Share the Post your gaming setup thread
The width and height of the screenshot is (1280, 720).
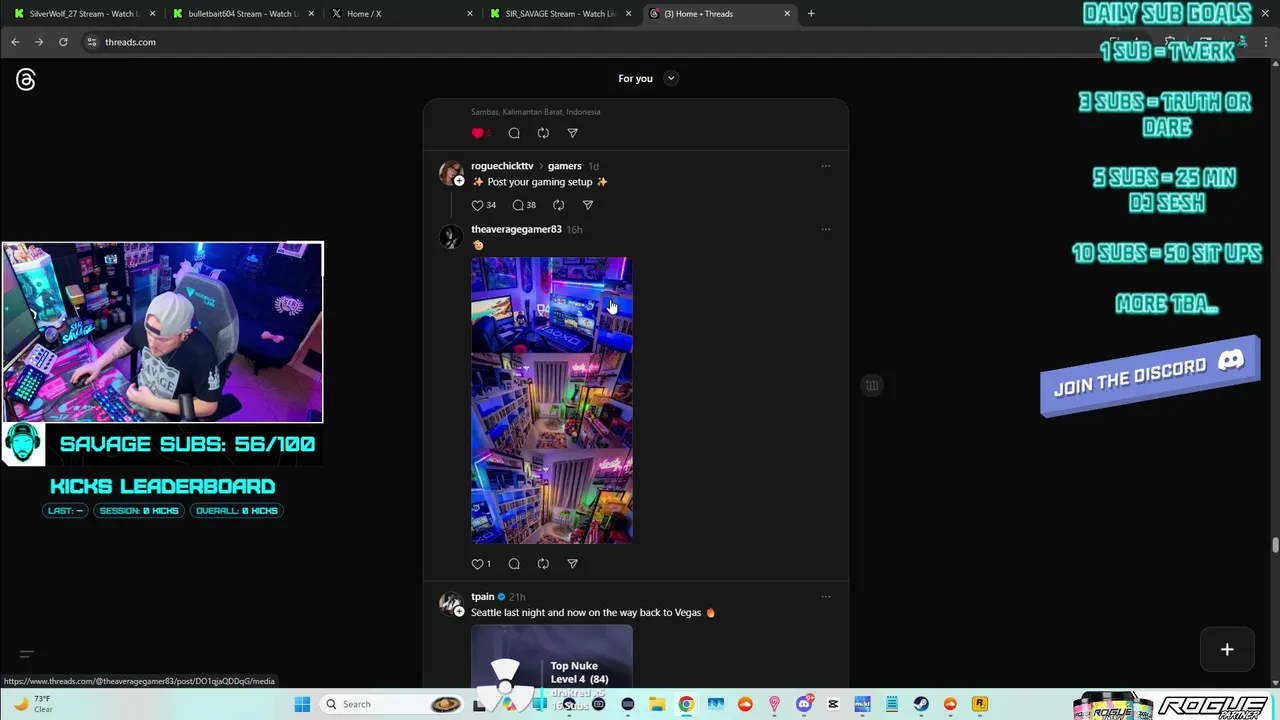point(588,205)
